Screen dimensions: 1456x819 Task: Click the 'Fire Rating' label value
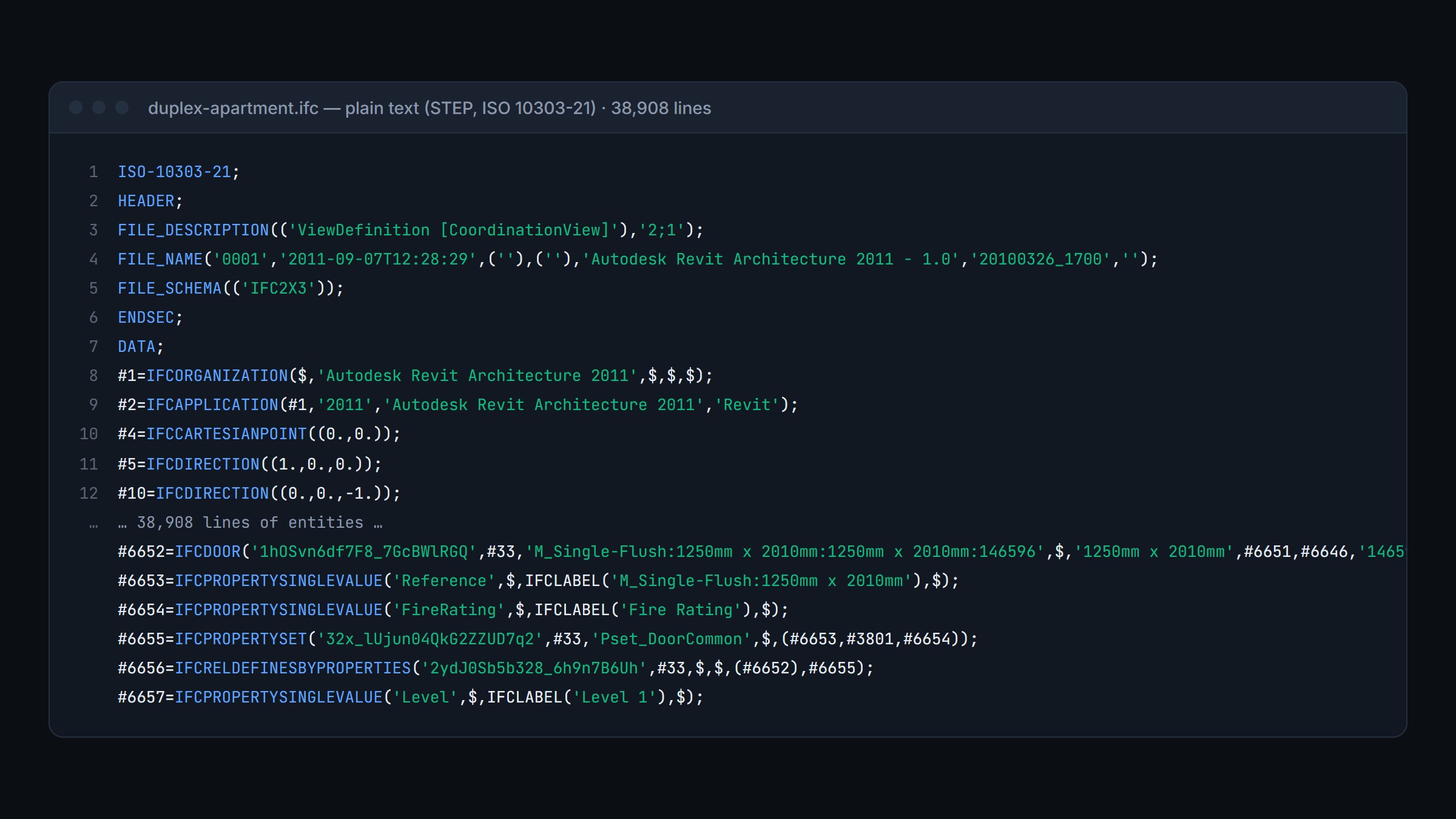(x=681, y=610)
